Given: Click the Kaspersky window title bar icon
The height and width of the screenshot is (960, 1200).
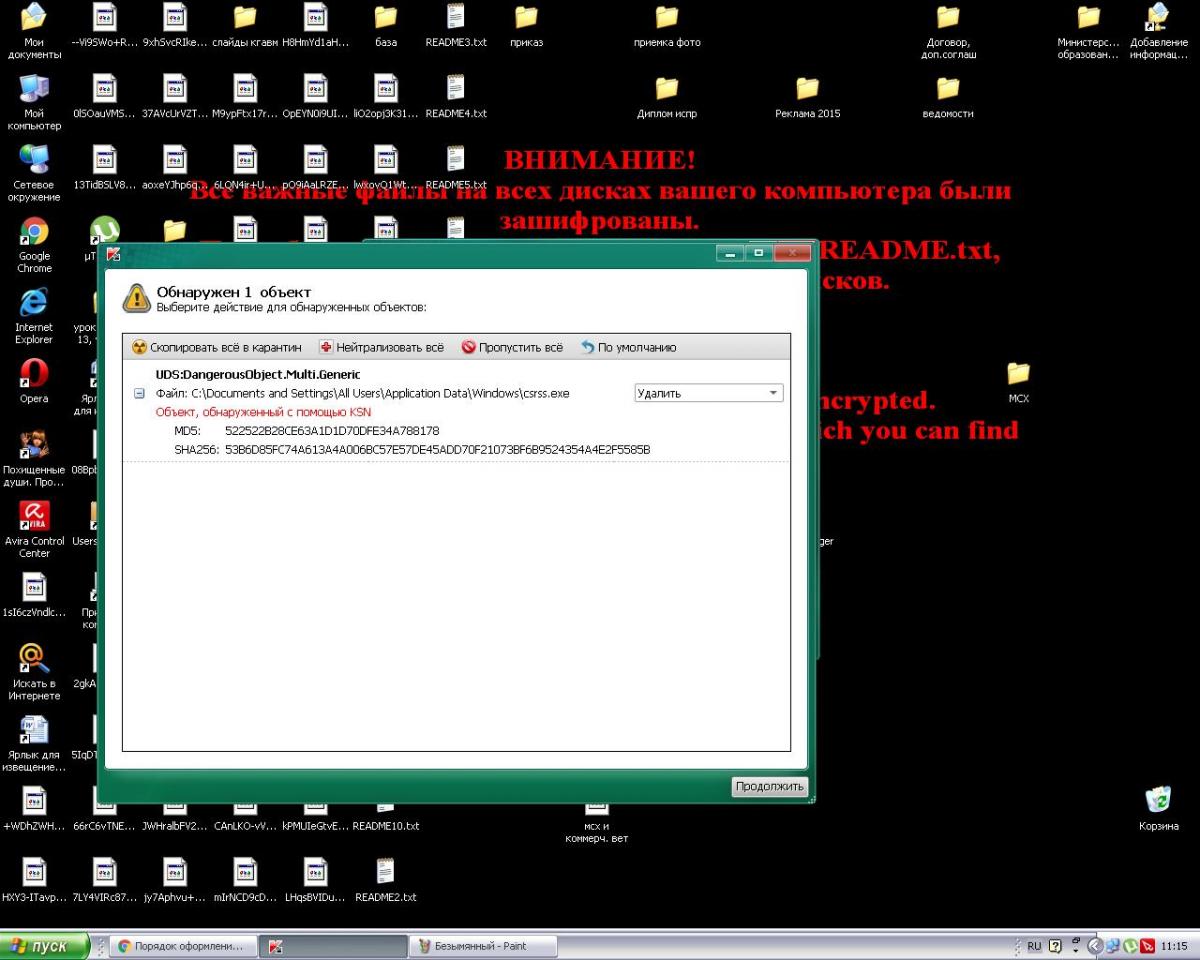Looking at the screenshot, I should 114,254.
